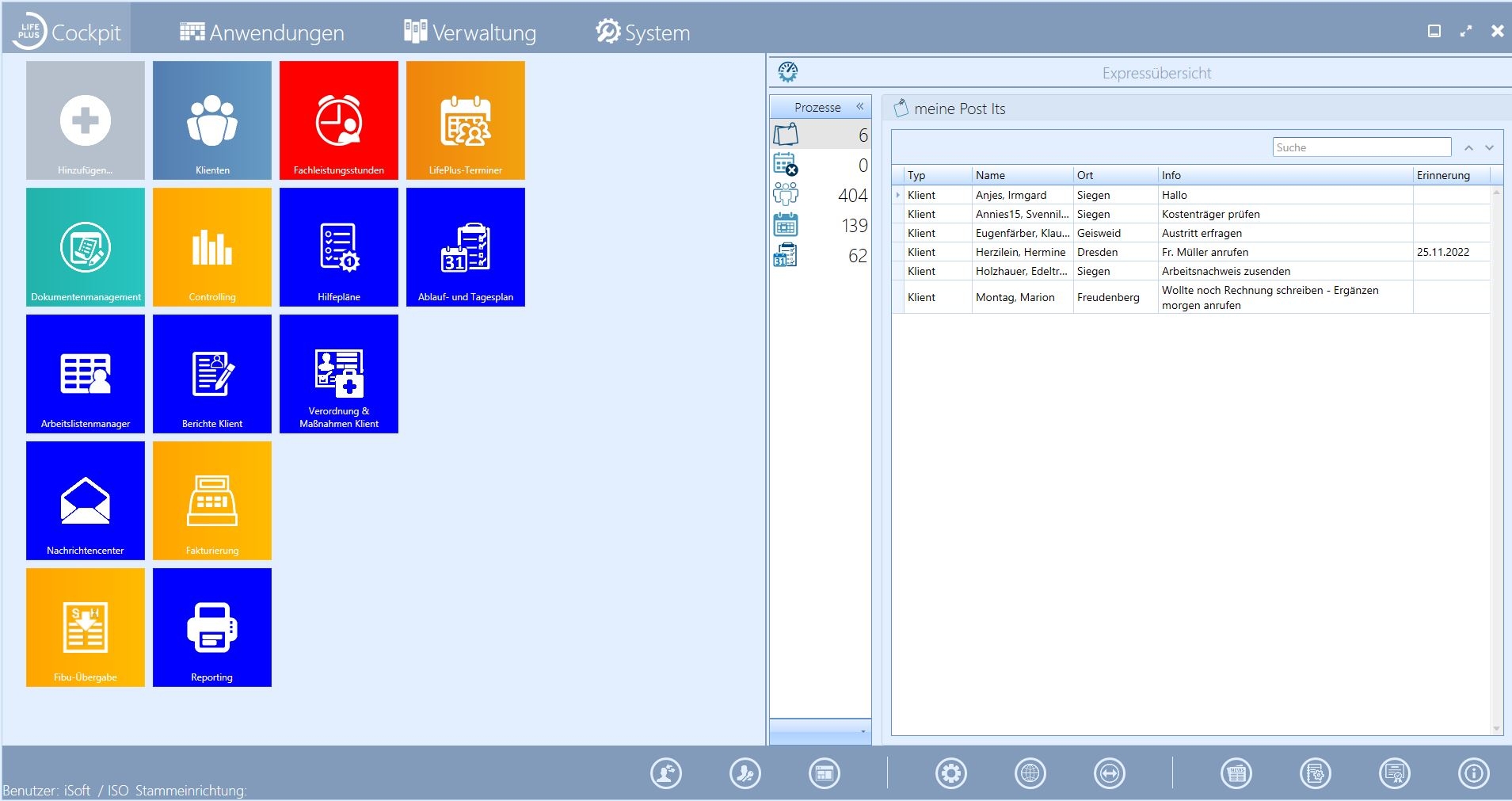Open the Nachrichtencenter tile
This screenshot has height=801, width=1512.
[x=86, y=500]
